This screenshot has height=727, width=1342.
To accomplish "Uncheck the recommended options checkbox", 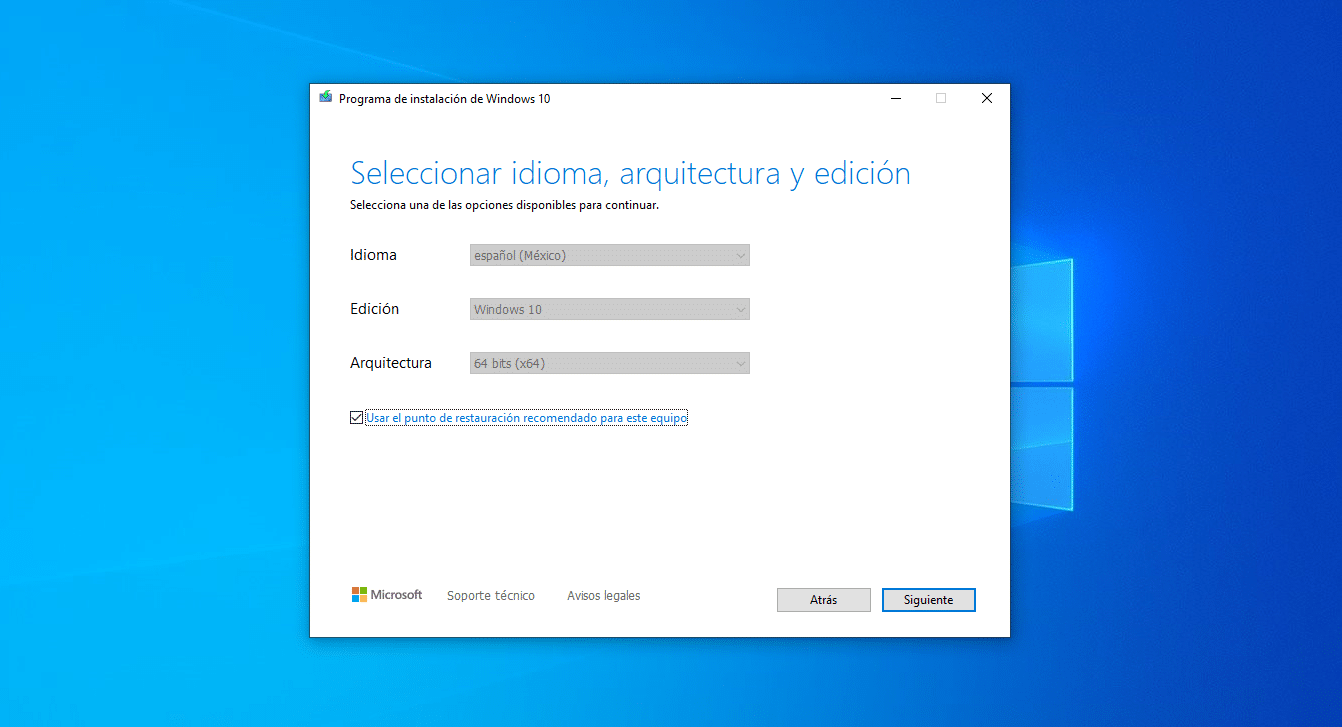I will [x=357, y=418].
